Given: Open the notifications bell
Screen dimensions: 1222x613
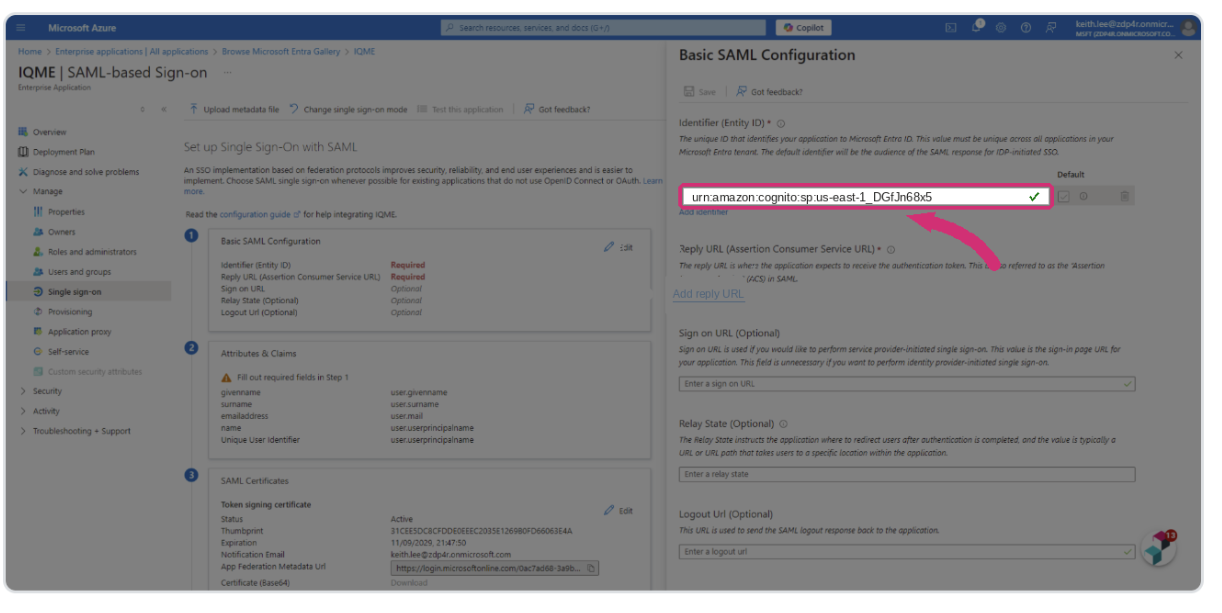Looking at the screenshot, I should click(x=977, y=27).
